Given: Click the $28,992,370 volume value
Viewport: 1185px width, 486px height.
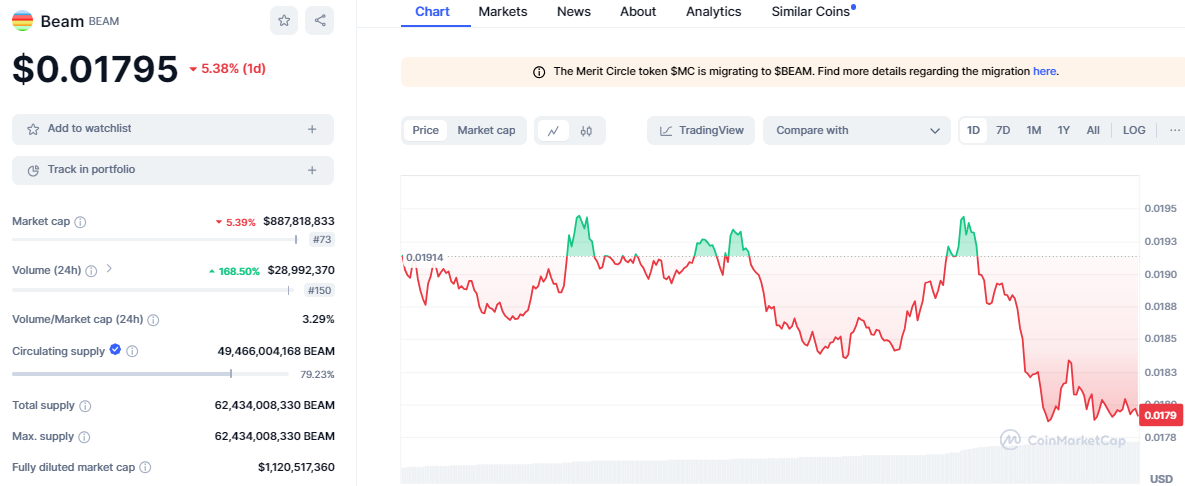Looking at the screenshot, I should 301,270.
